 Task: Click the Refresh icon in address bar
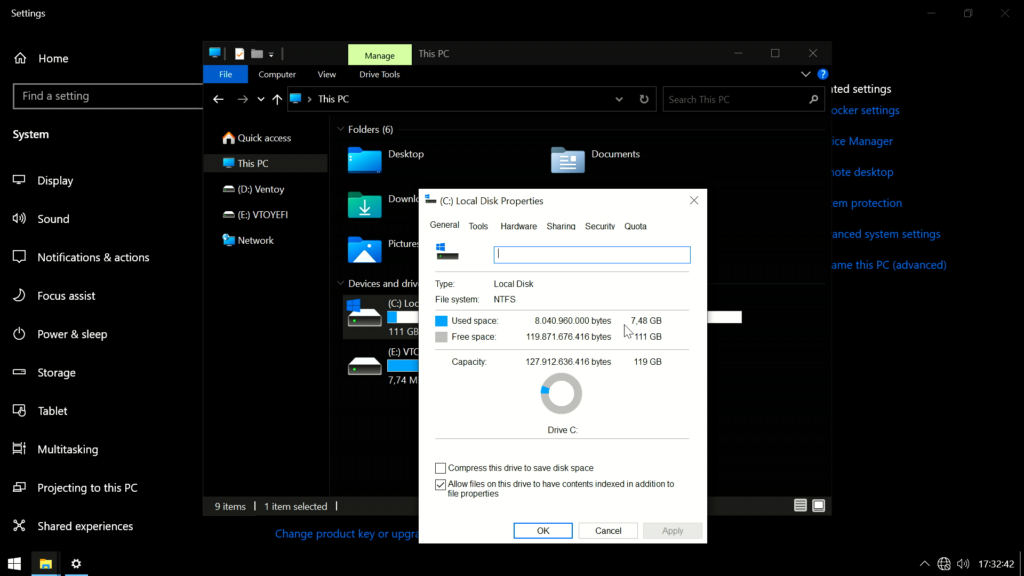(645, 99)
